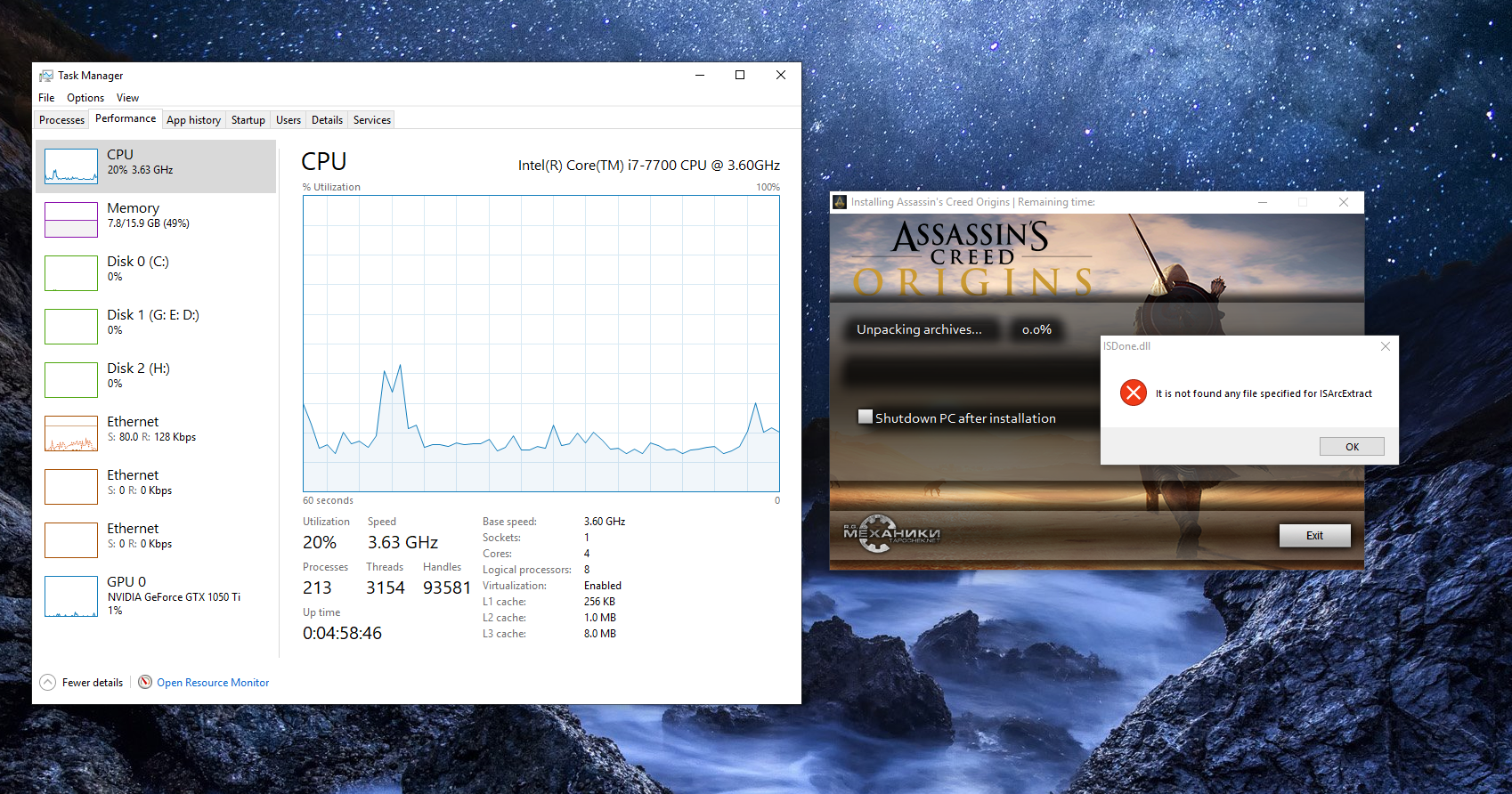Click the Processes count 213

(x=317, y=588)
